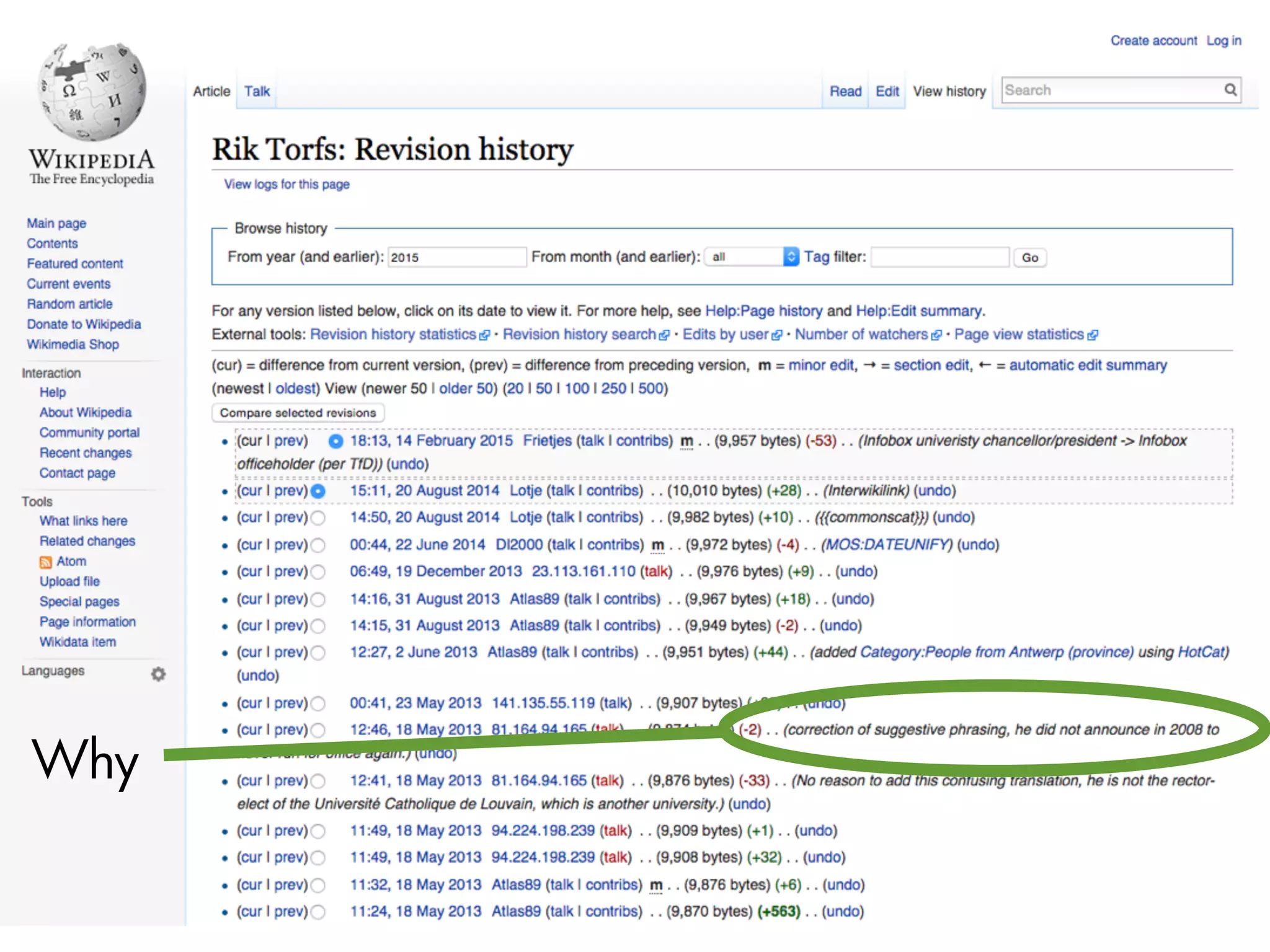The height and width of the screenshot is (952, 1270).
Task: Click the Tag filter input field
Action: pos(939,257)
